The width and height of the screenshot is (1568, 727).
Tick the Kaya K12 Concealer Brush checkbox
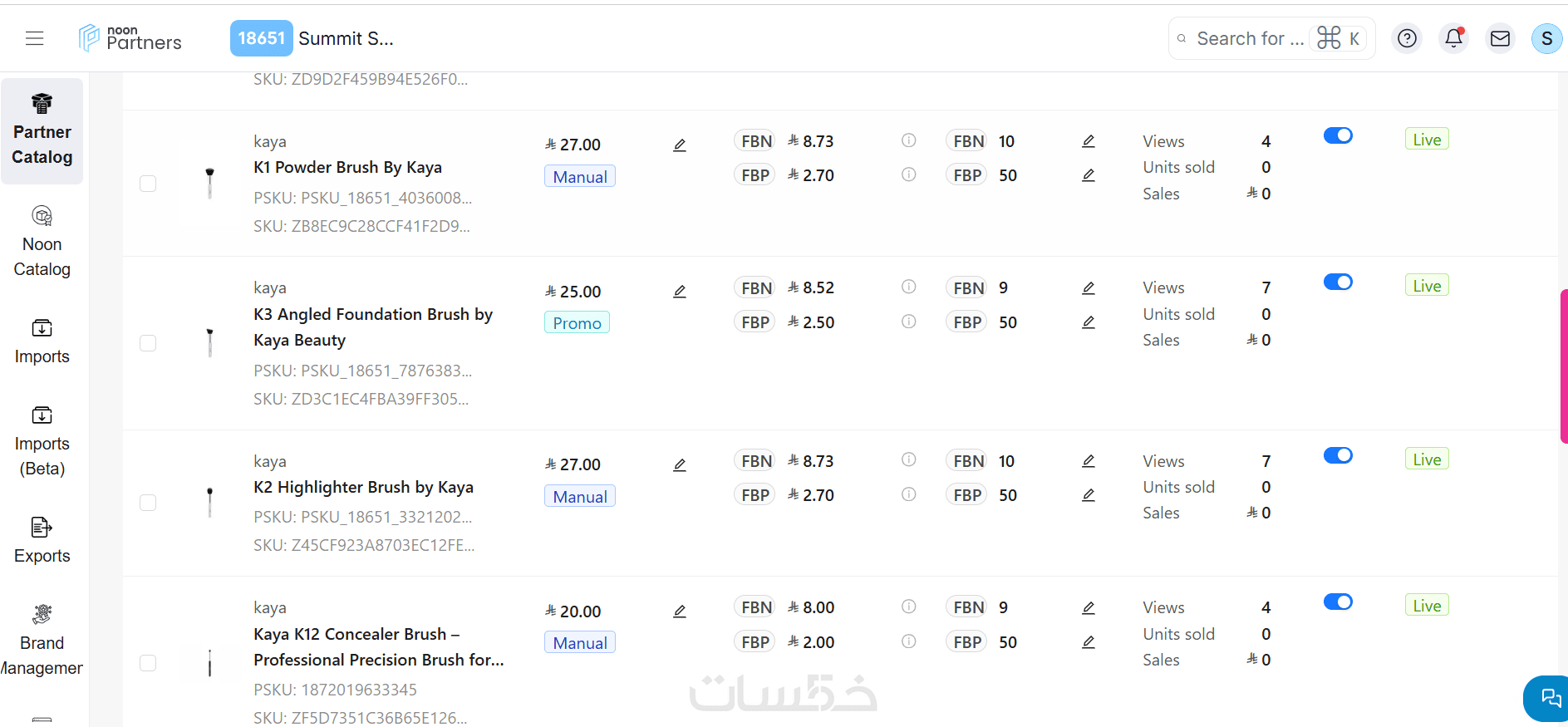(148, 663)
